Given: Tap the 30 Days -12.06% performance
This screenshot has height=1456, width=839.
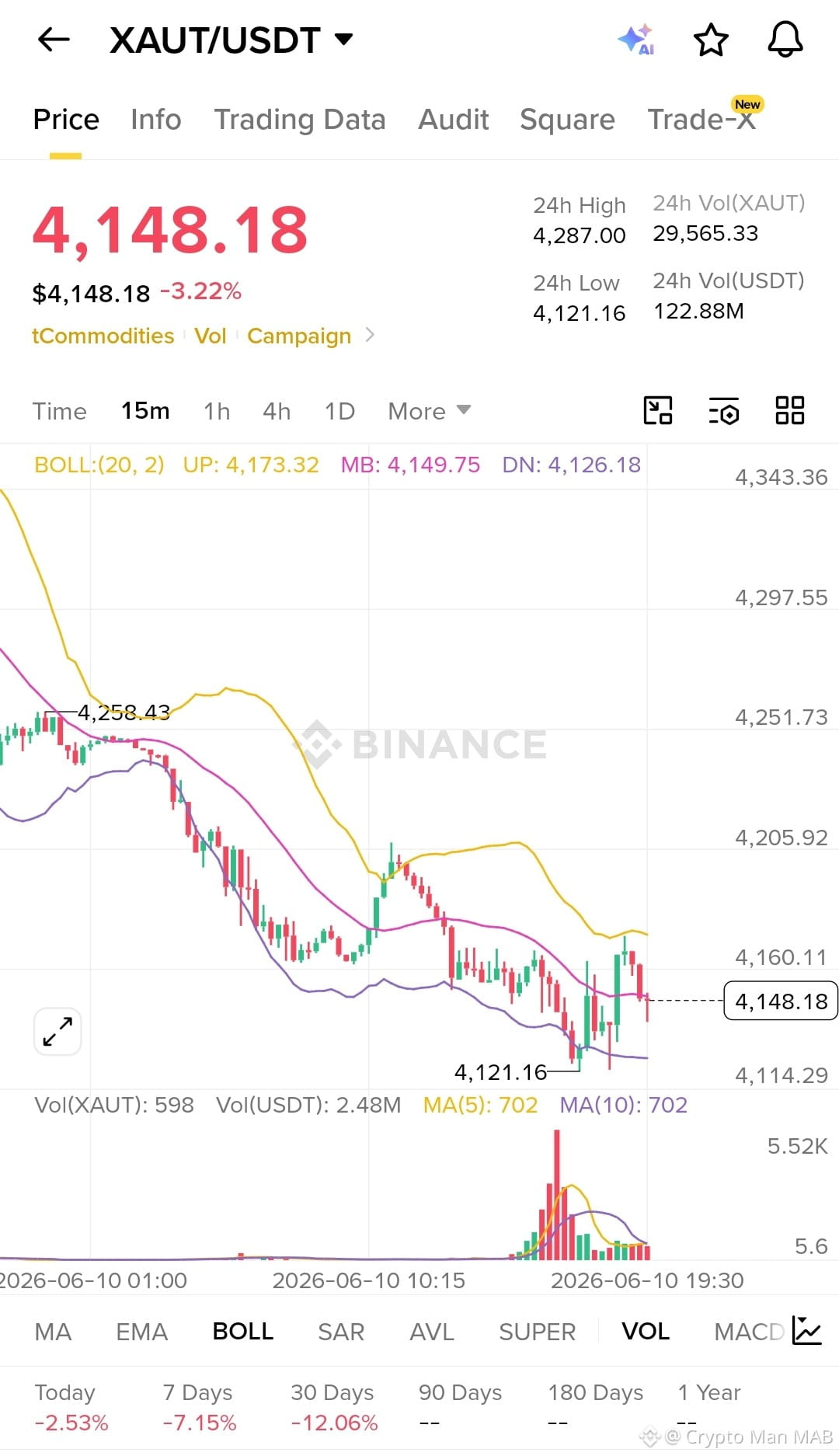Looking at the screenshot, I should click(334, 1407).
